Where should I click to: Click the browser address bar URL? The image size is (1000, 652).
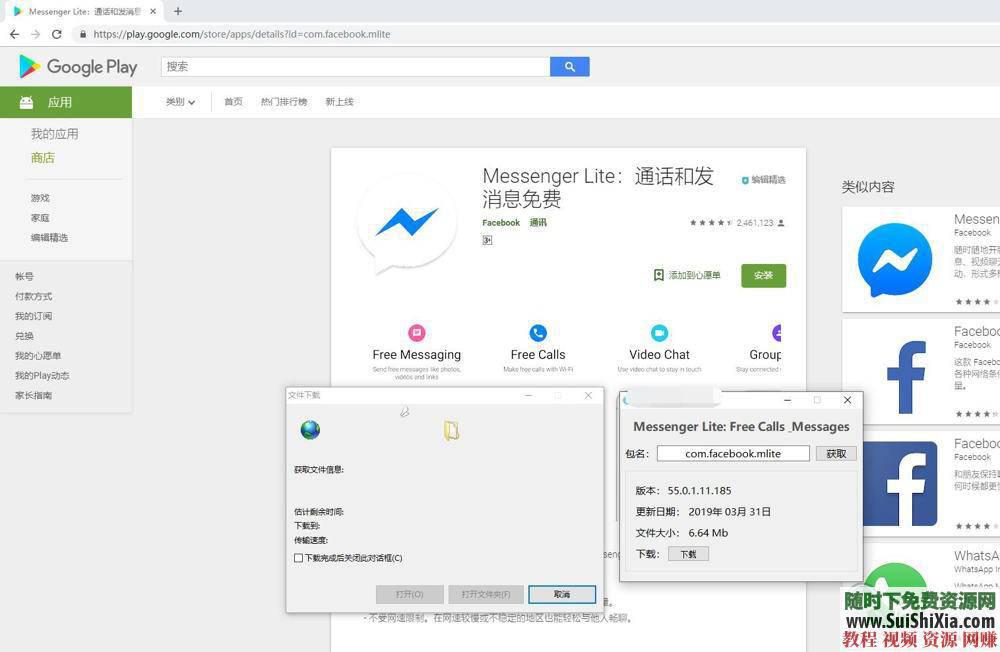click(242, 34)
